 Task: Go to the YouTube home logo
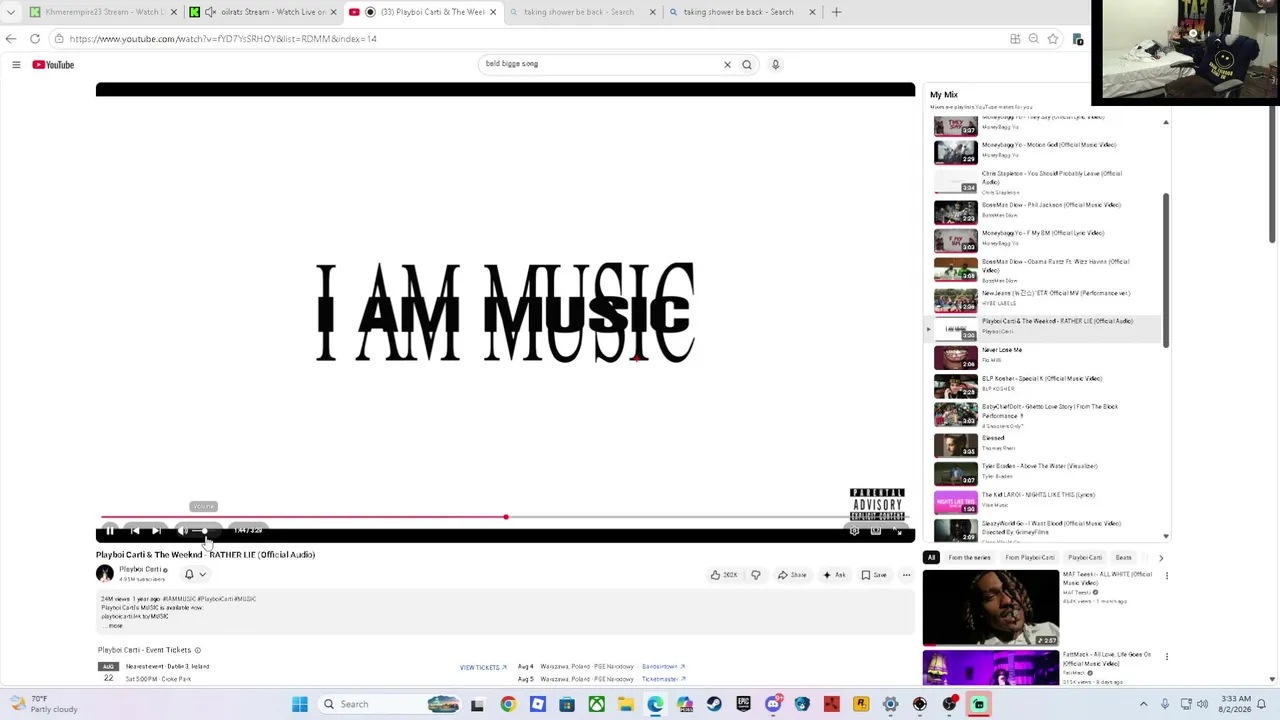[53, 65]
